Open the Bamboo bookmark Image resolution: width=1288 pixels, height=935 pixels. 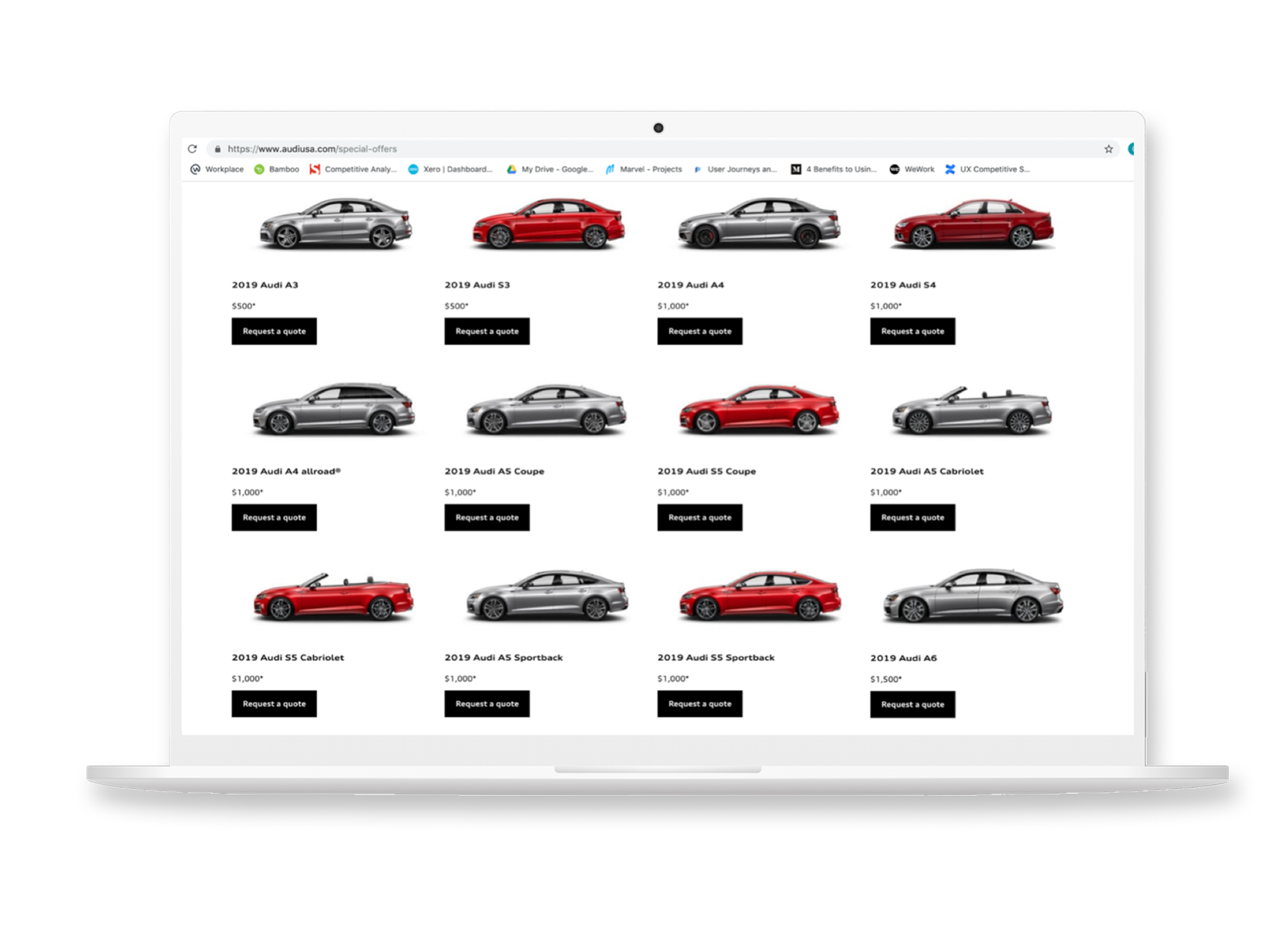pyautogui.click(x=277, y=169)
